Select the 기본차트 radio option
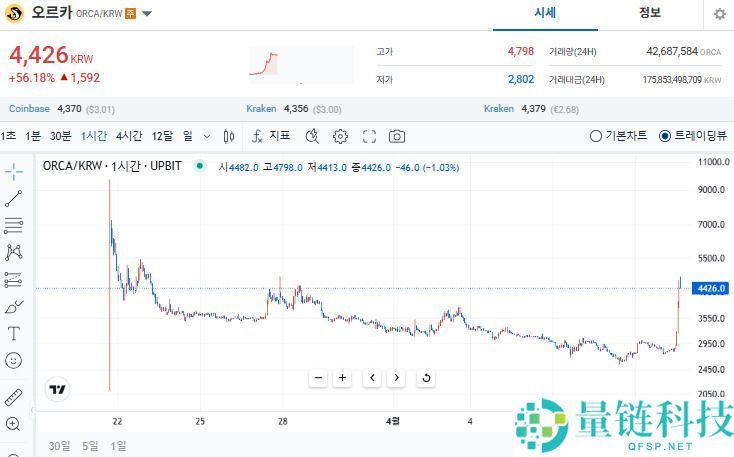The height and width of the screenshot is (457, 734). (618, 136)
